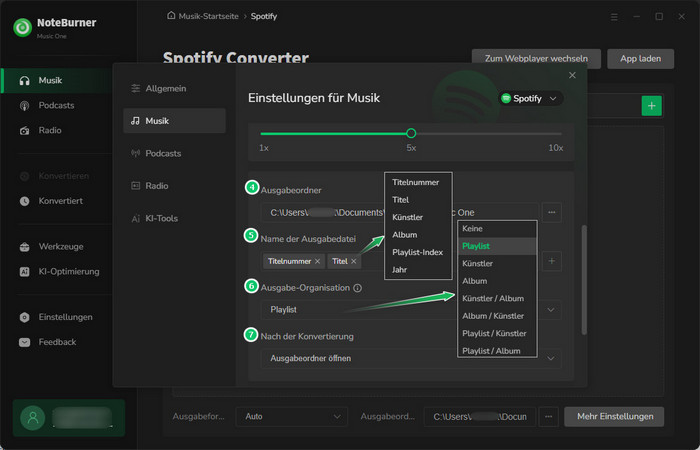Screen dimensions: 700x450
Task: Open the Podcasts settings tab
Action: click(174, 154)
